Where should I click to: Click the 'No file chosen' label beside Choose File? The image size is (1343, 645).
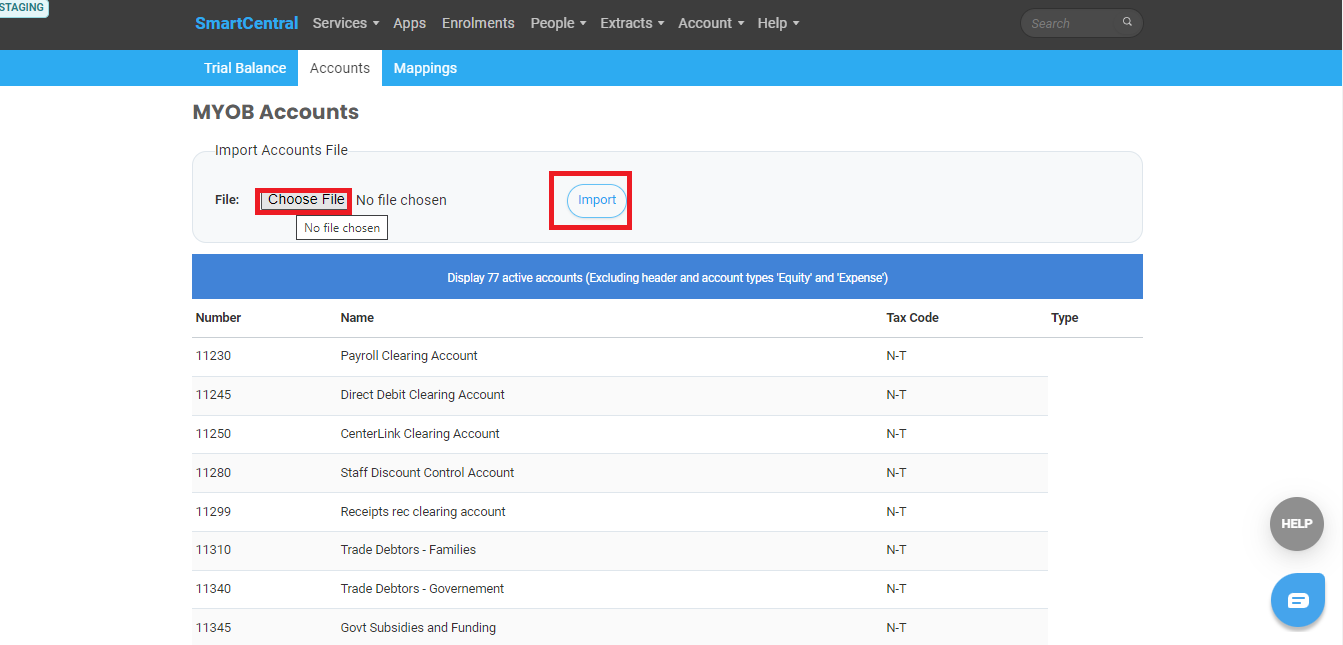click(401, 200)
